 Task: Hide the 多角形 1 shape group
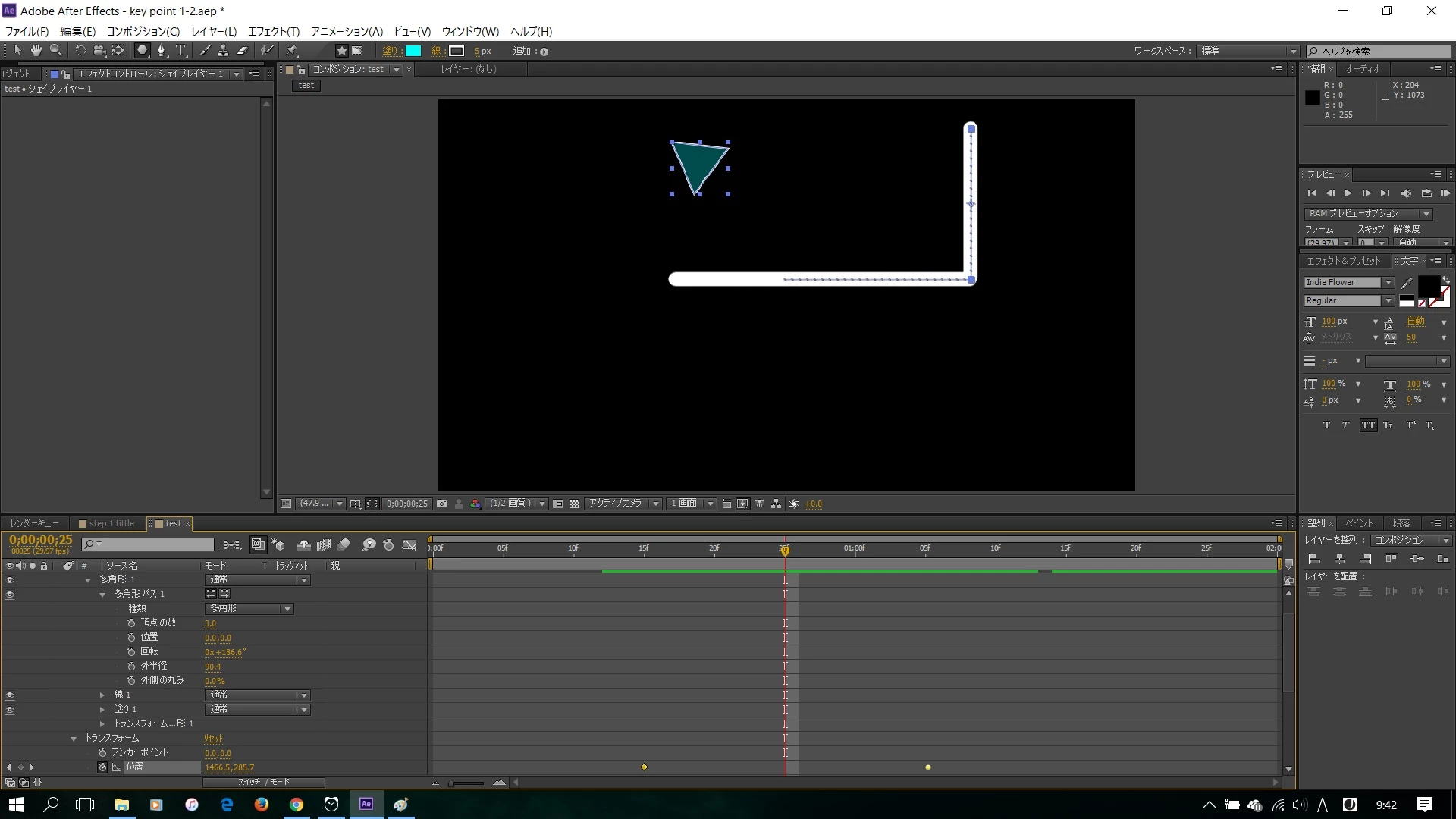pyautogui.click(x=10, y=580)
